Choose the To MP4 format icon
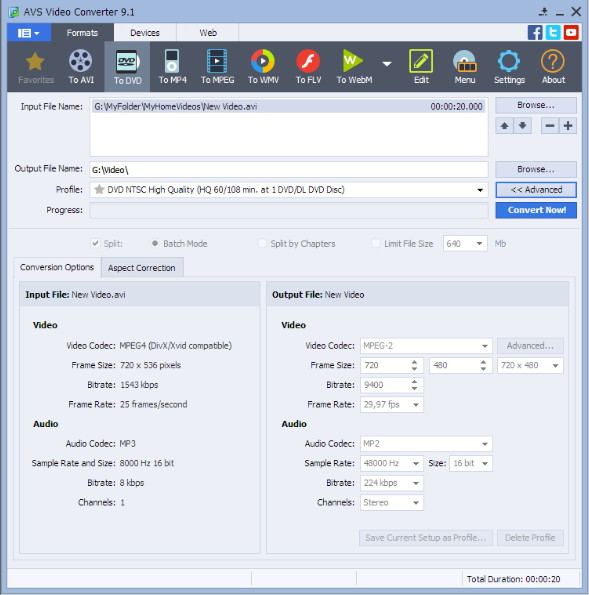The width and height of the screenshot is (589, 595). click(x=172, y=67)
